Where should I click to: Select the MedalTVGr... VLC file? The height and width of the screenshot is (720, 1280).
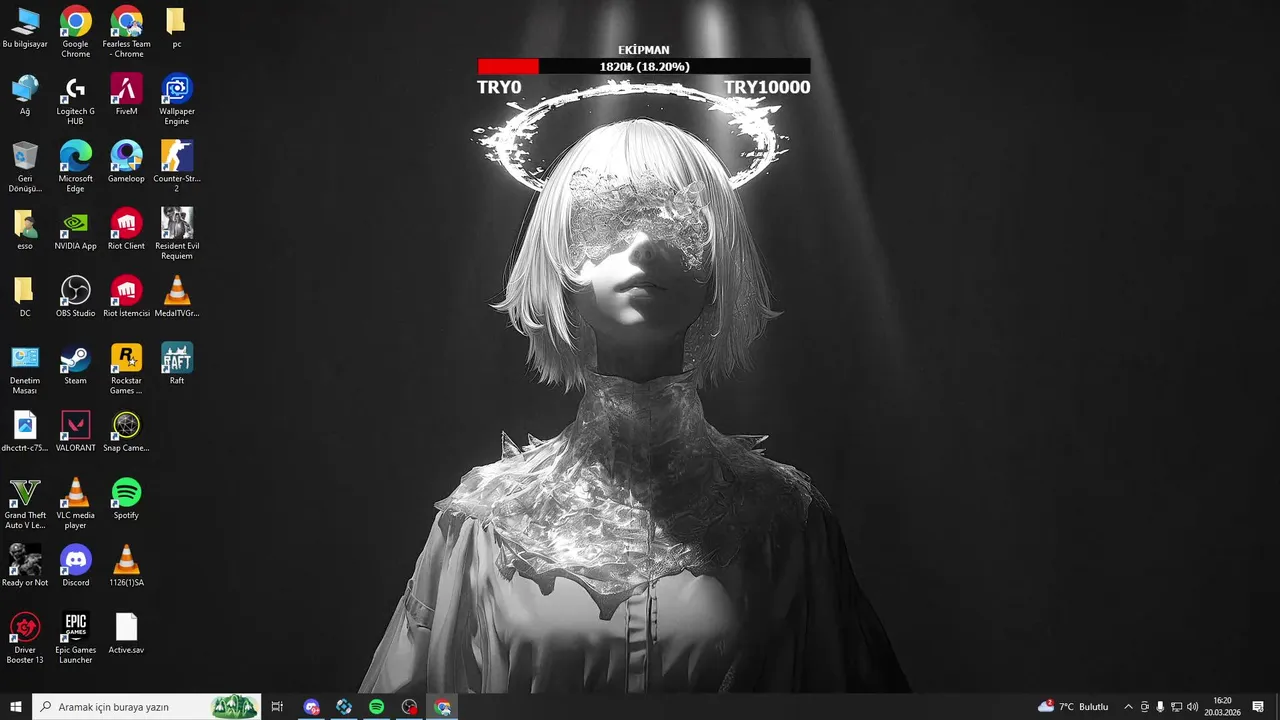pos(176,297)
